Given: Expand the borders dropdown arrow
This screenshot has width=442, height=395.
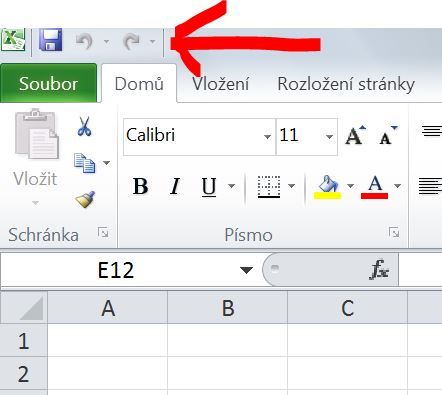Looking at the screenshot, I should 291,186.
